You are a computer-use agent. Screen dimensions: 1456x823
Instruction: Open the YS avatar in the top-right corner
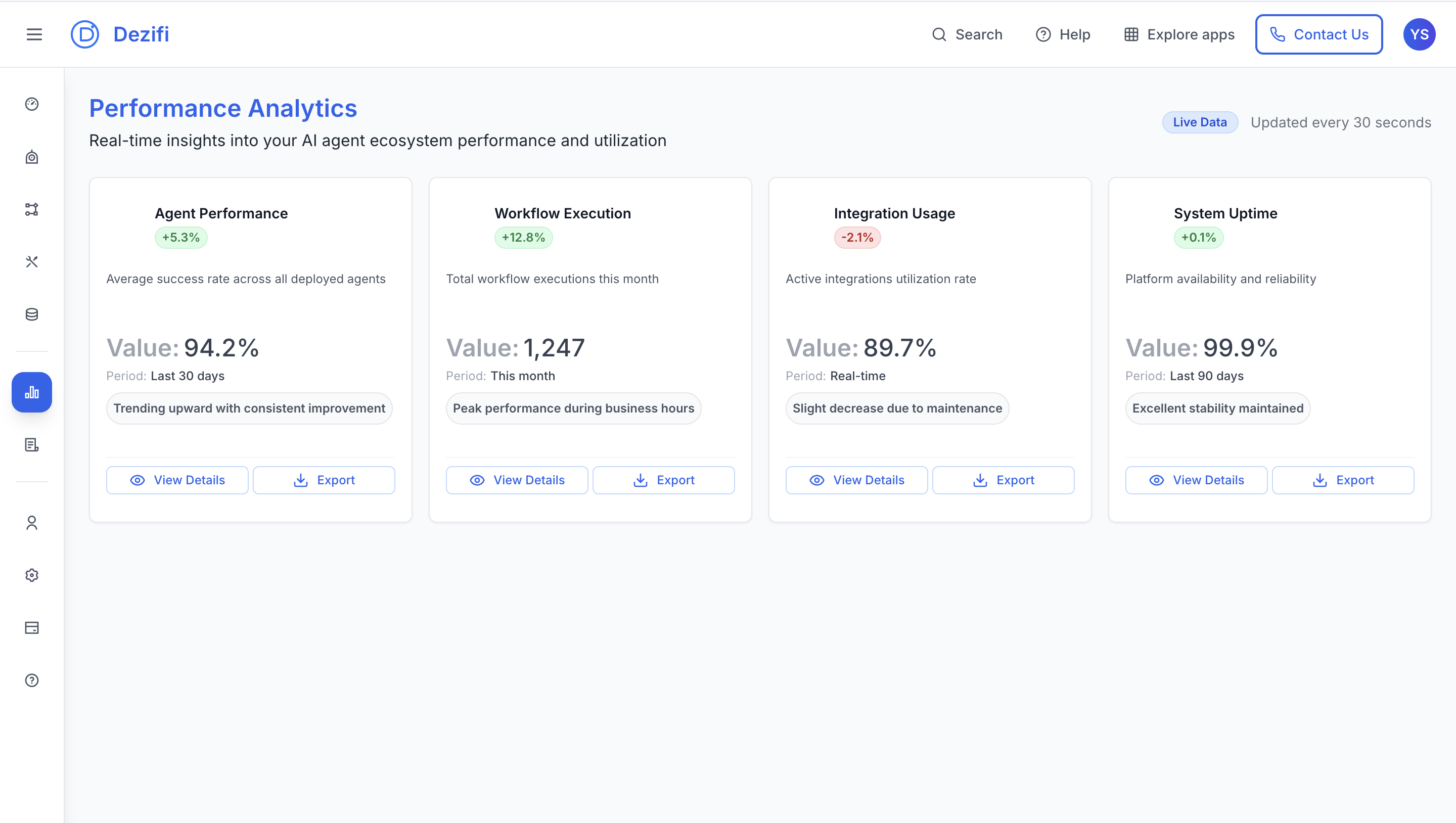pos(1419,34)
